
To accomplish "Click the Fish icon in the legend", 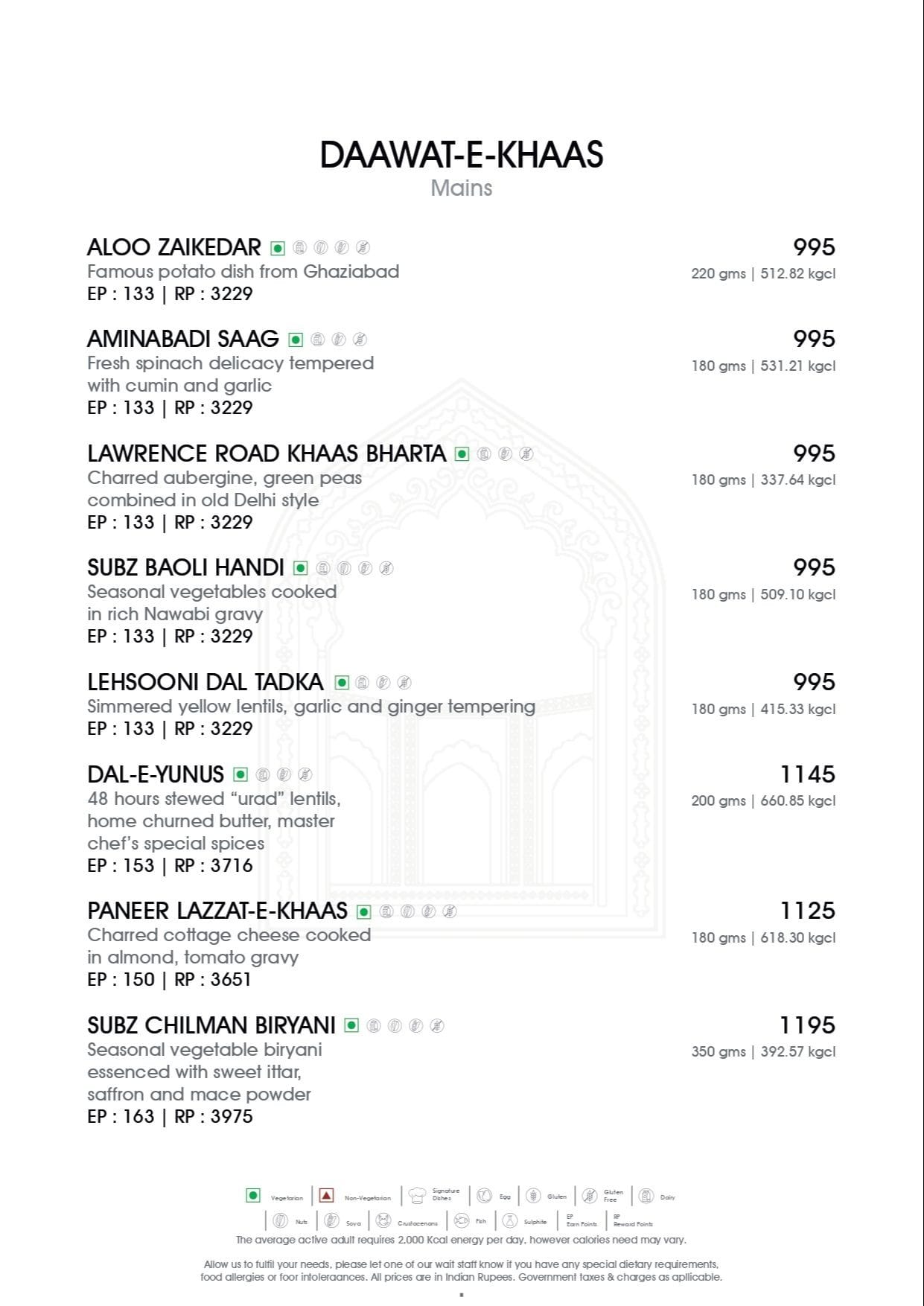I will (461, 1220).
